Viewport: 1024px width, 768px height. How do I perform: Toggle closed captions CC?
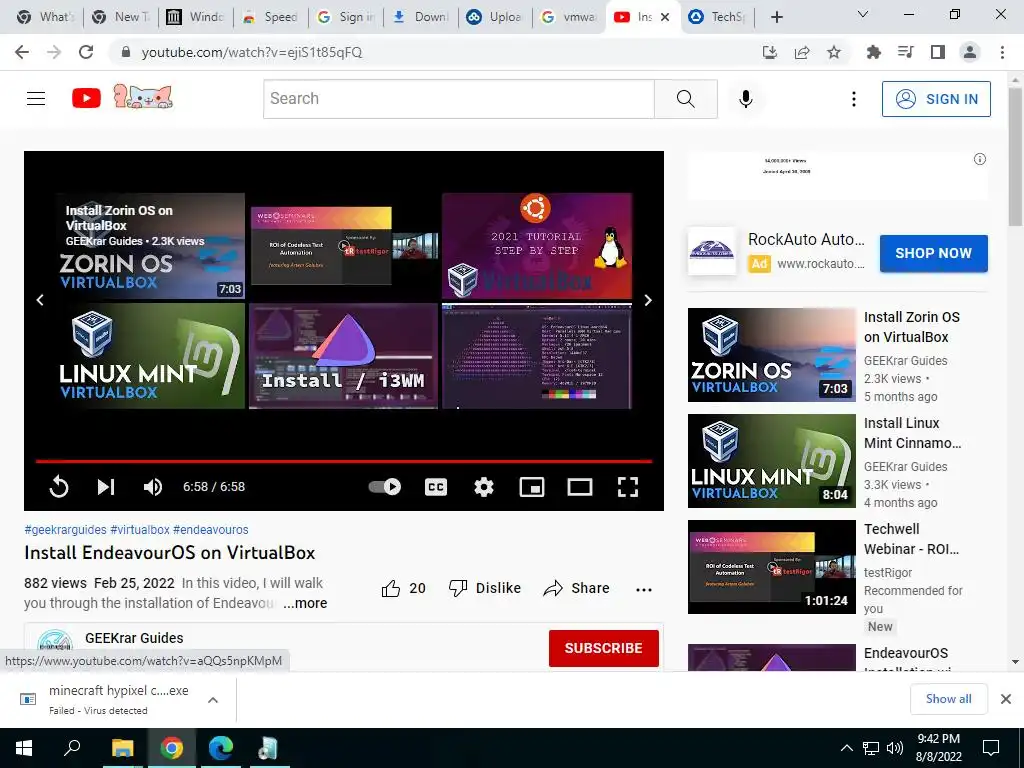436,487
